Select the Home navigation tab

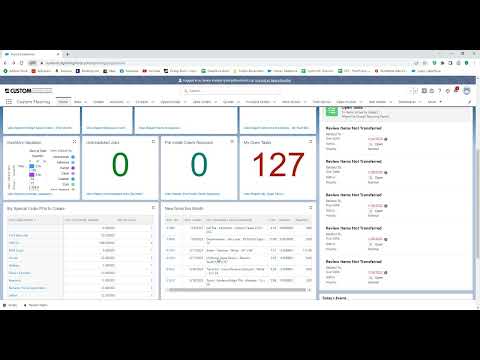coord(63,102)
